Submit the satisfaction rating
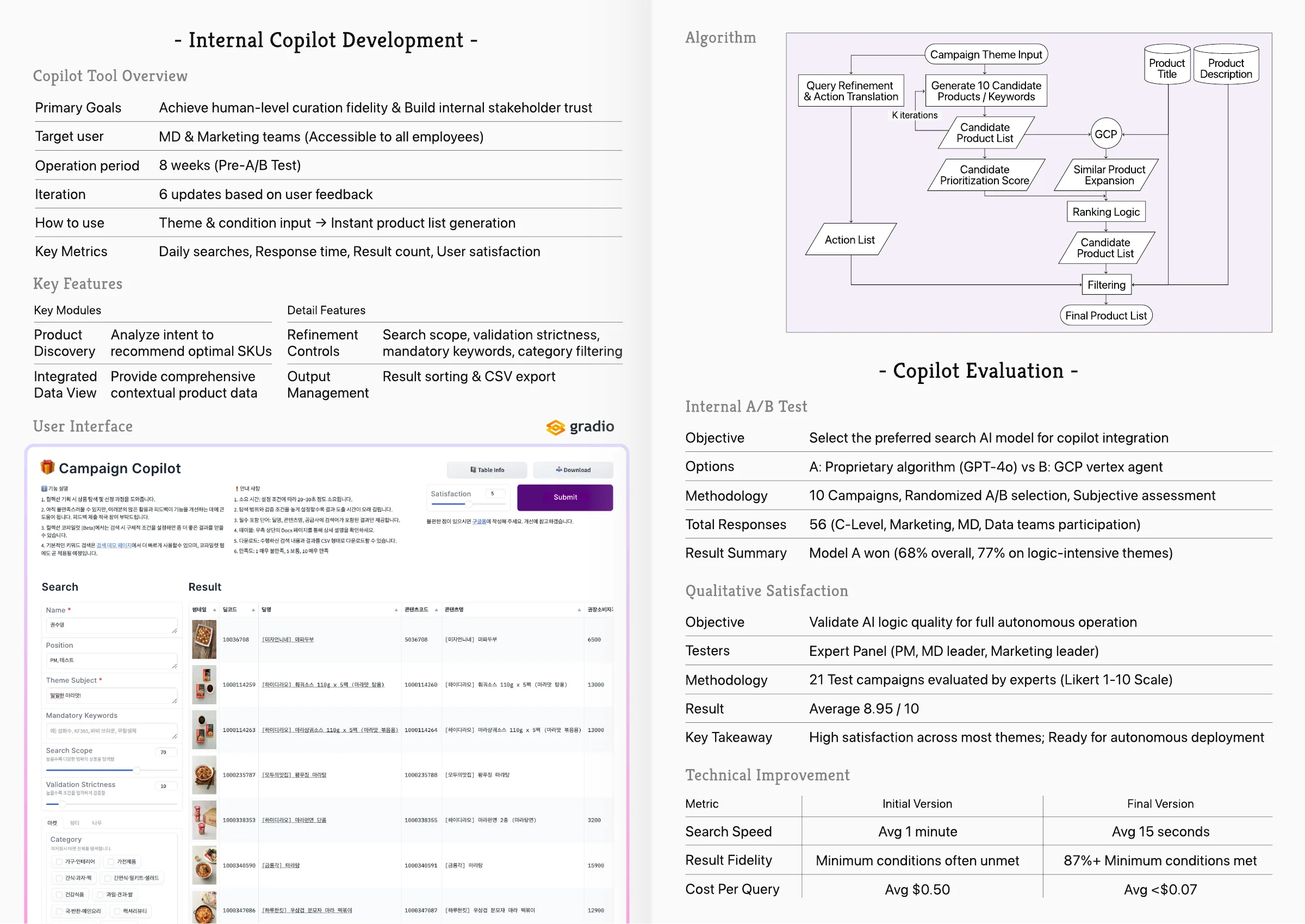 pyautogui.click(x=565, y=497)
